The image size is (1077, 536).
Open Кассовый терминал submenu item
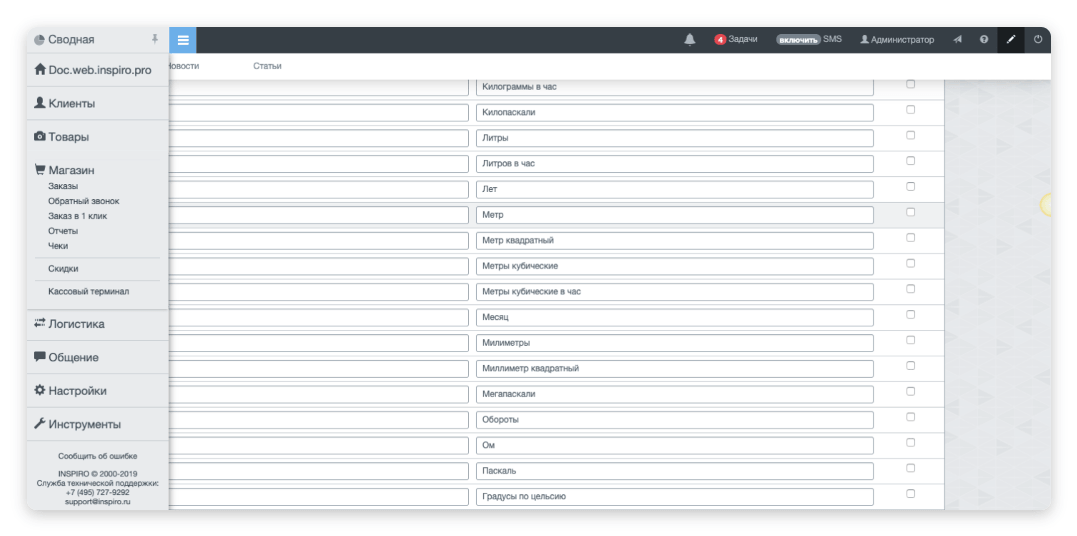(x=89, y=291)
